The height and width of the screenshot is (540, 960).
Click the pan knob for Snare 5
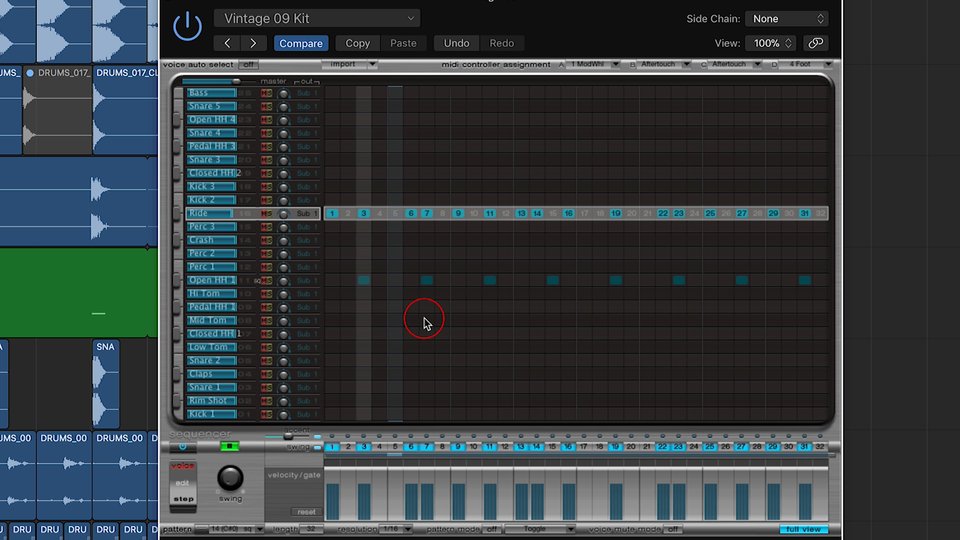[x=283, y=107]
